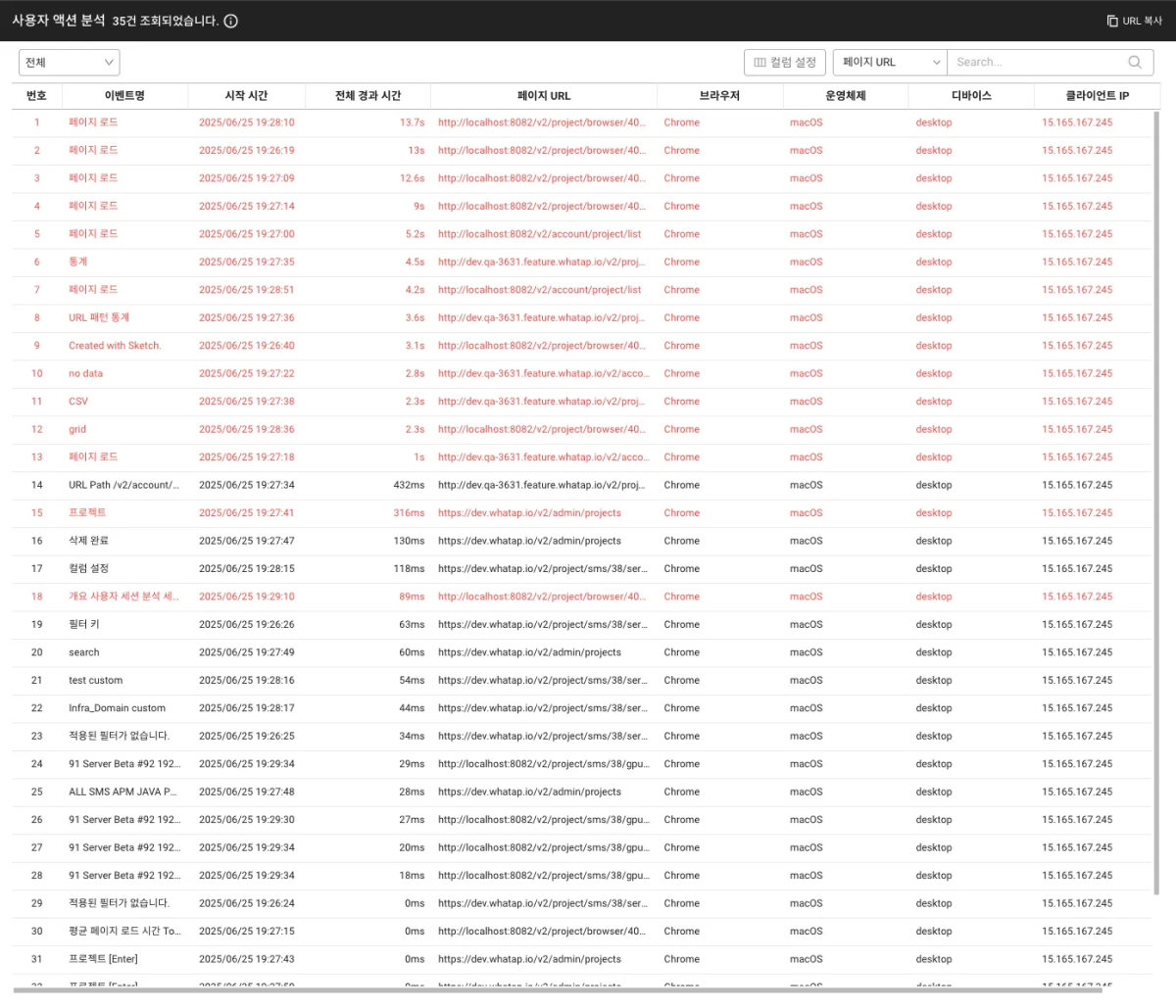Click start time 2025/06/25 19:27:18
Image resolution: width=1176 pixels, height=1008 pixels.
pos(246,457)
